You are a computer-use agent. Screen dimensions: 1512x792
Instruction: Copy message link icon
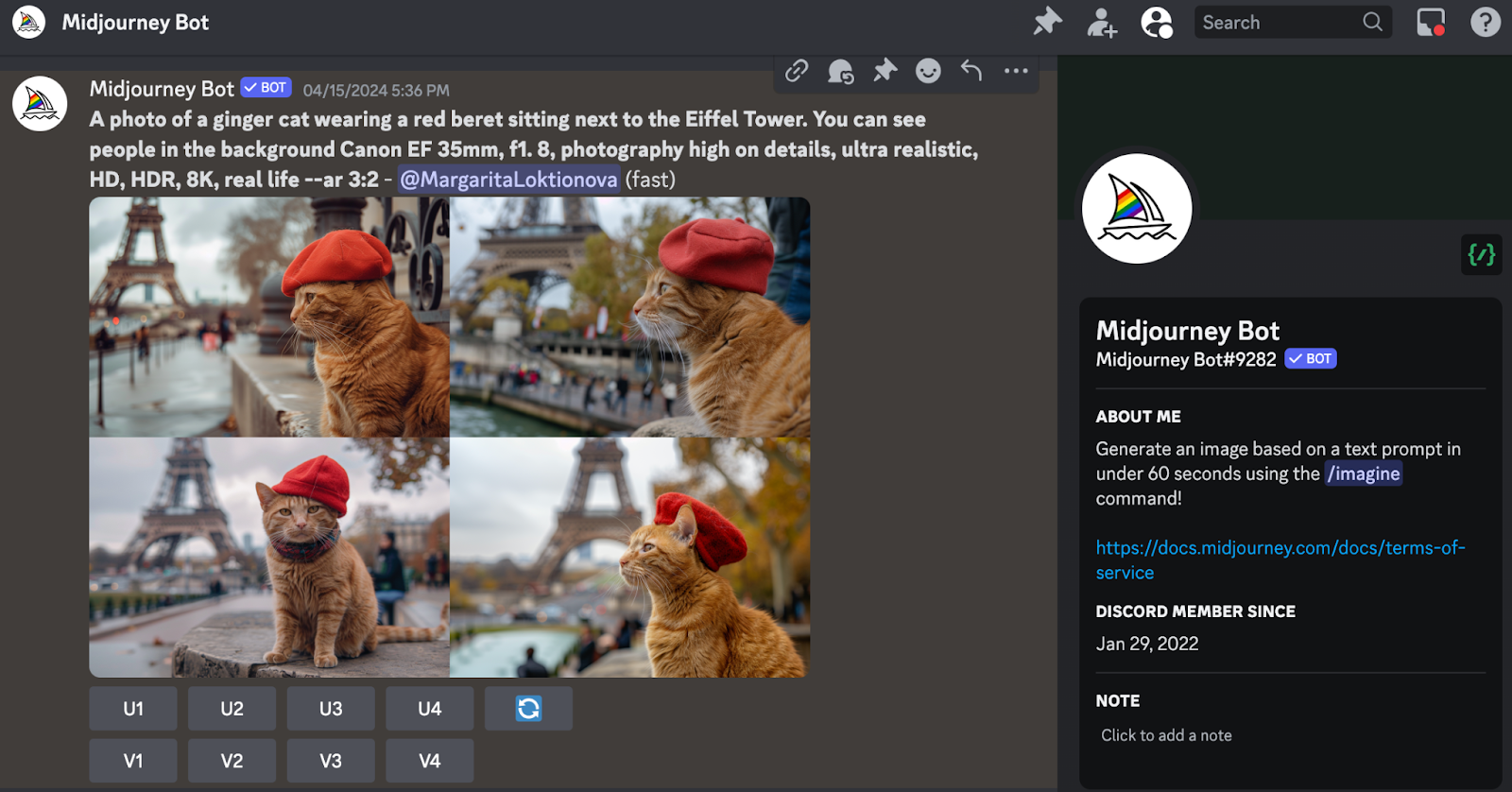(x=797, y=71)
